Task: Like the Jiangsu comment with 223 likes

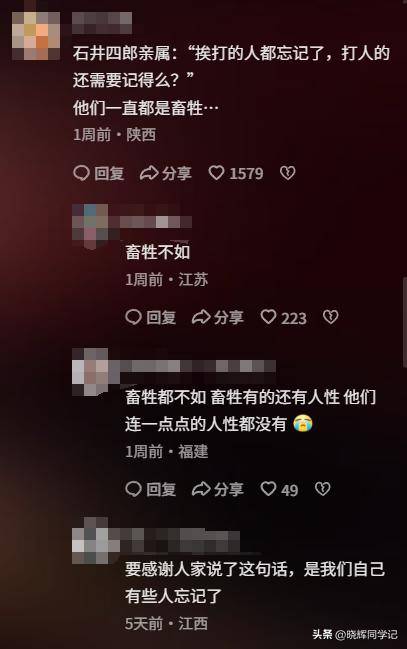Action: tap(268, 317)
